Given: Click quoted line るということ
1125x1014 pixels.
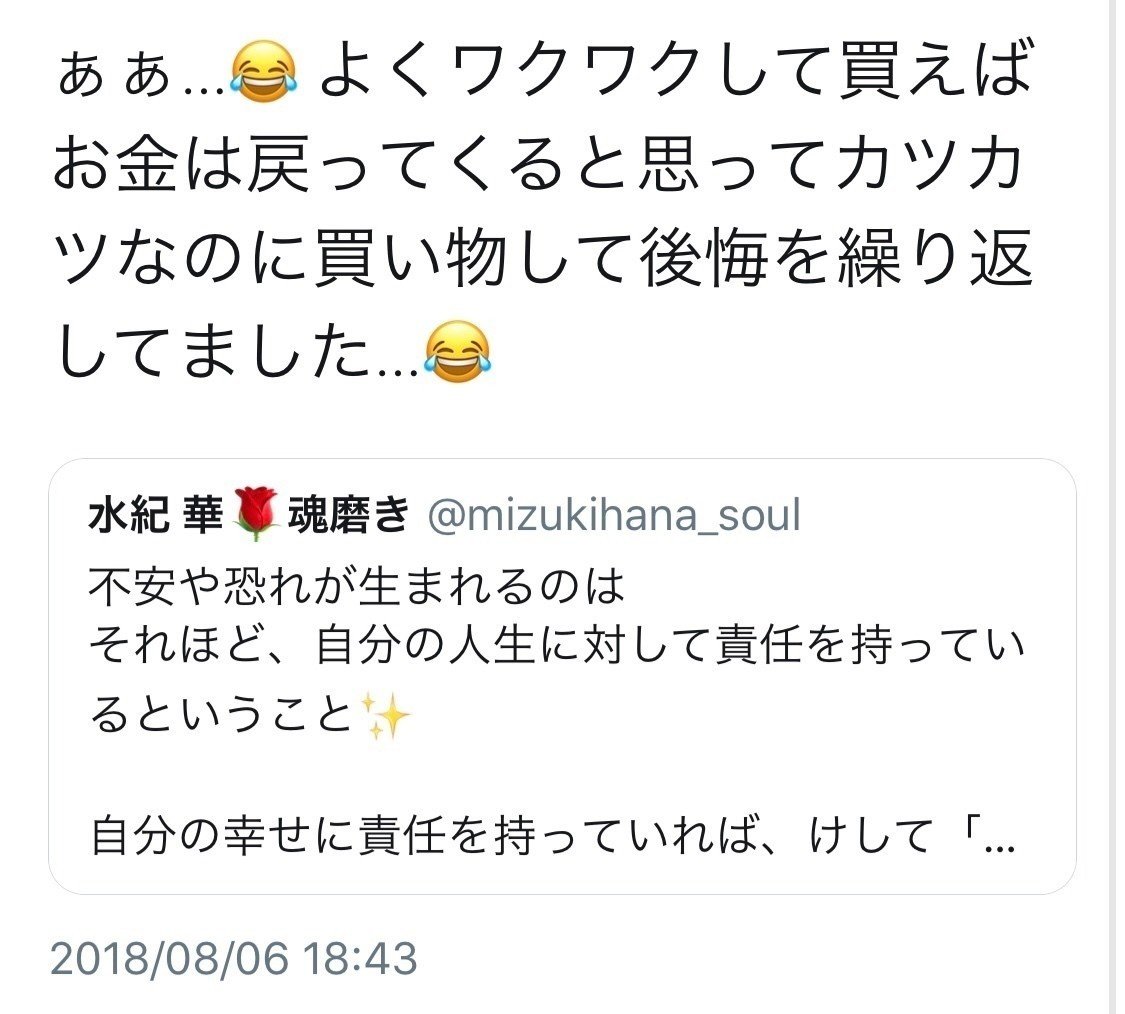Looking at the screenshot, I should 222,715.
